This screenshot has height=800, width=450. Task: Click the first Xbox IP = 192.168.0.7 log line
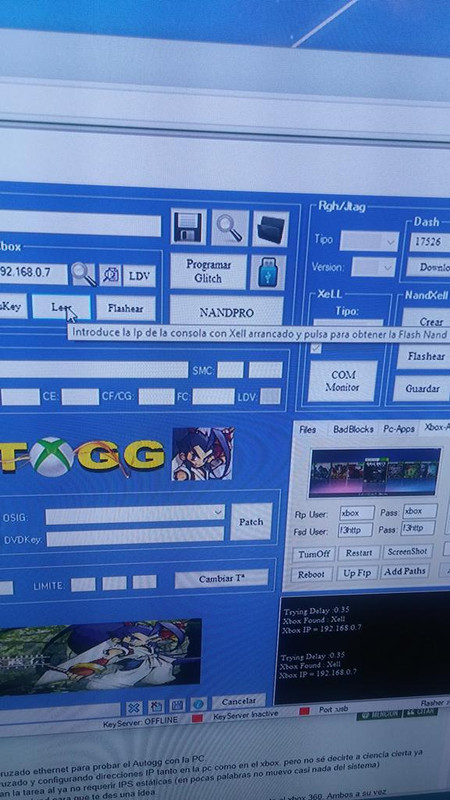[x=322, y=629]
